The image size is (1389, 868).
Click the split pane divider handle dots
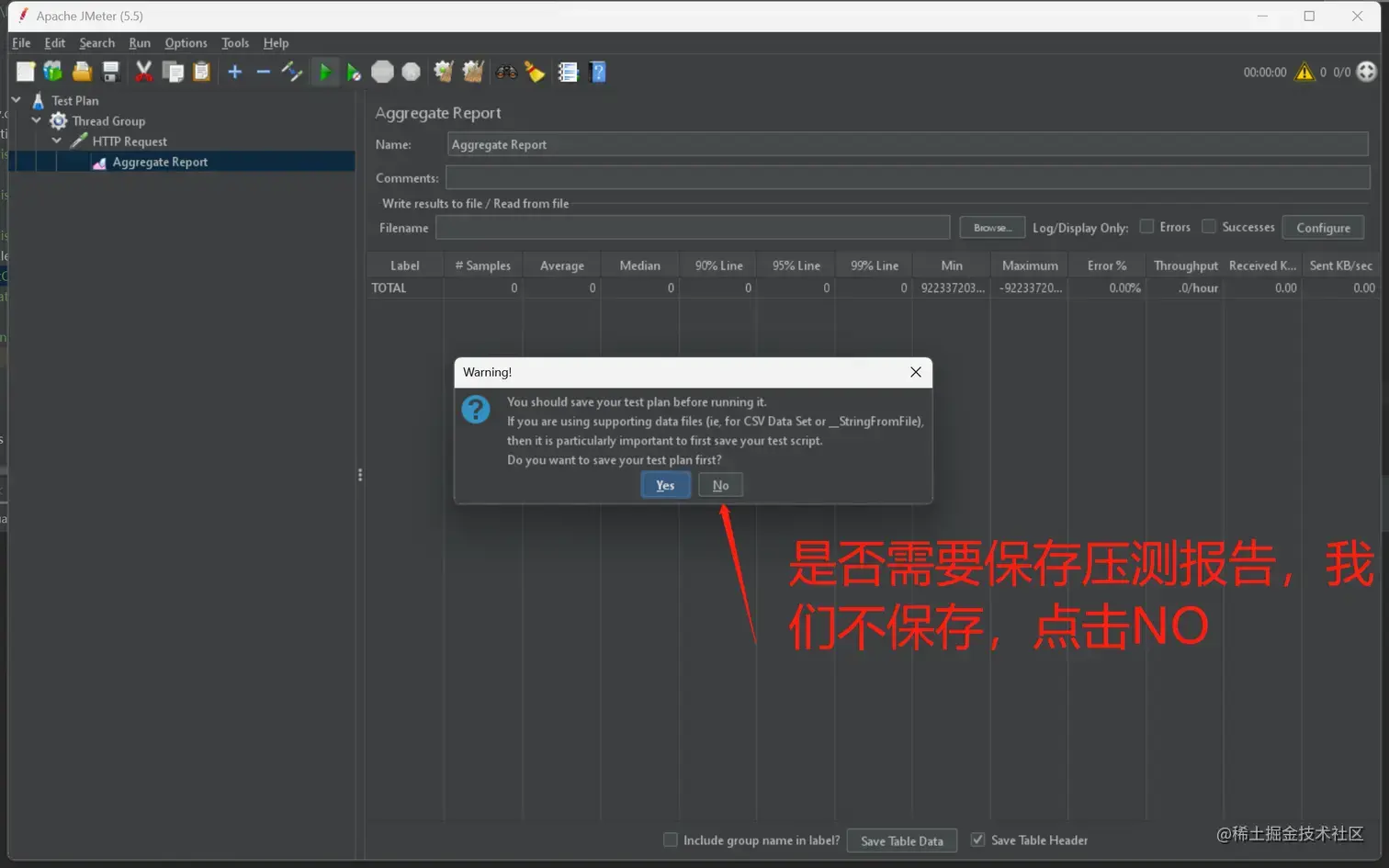pos(360,475)
